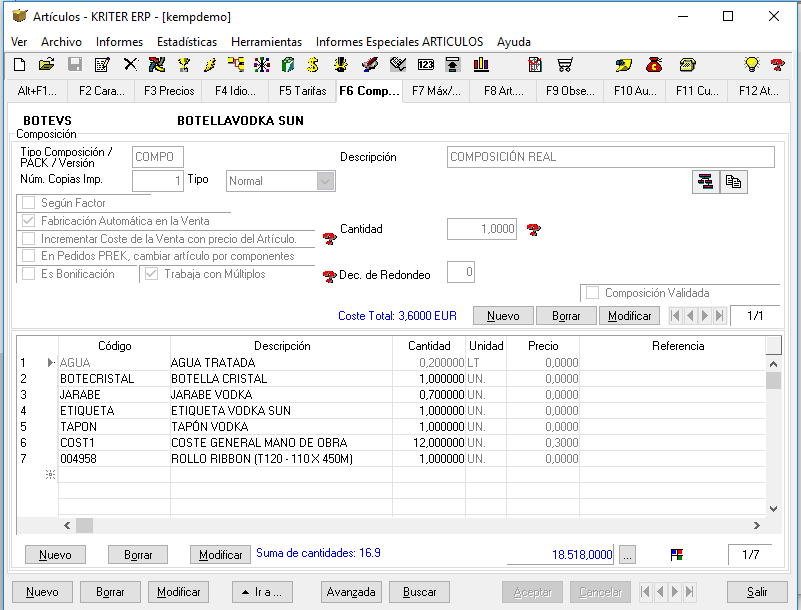
Task: Toggle the Trabaja con Múltiplos checkbox
Action: [151, 274]
